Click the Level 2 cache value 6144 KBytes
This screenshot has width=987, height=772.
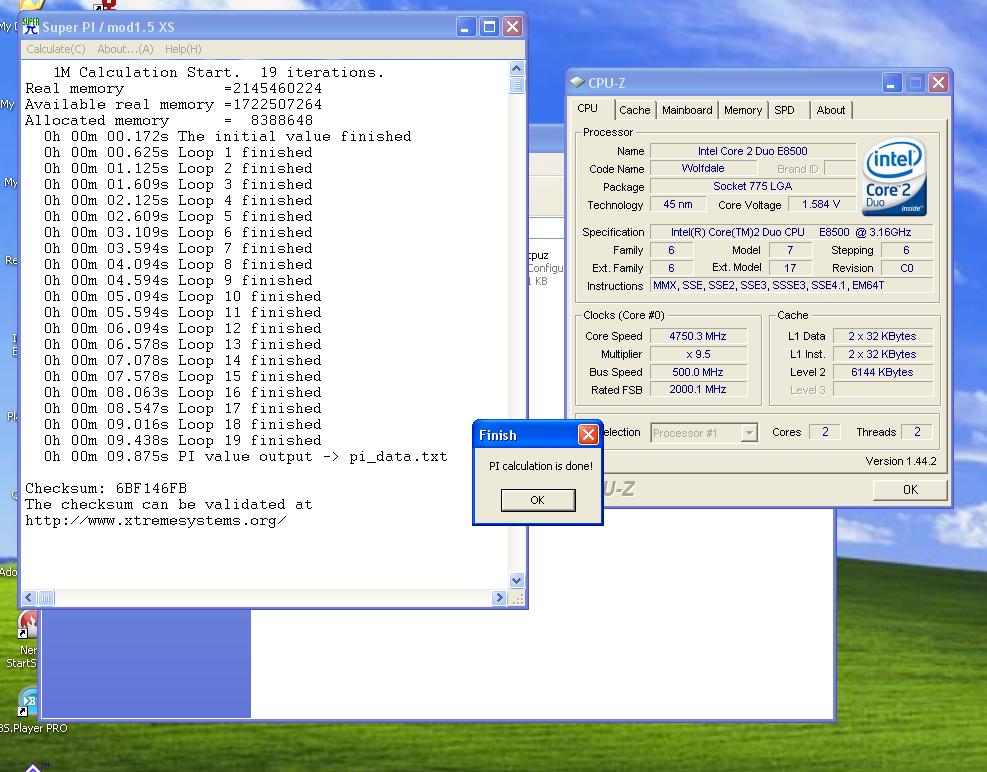pos(883,372)
